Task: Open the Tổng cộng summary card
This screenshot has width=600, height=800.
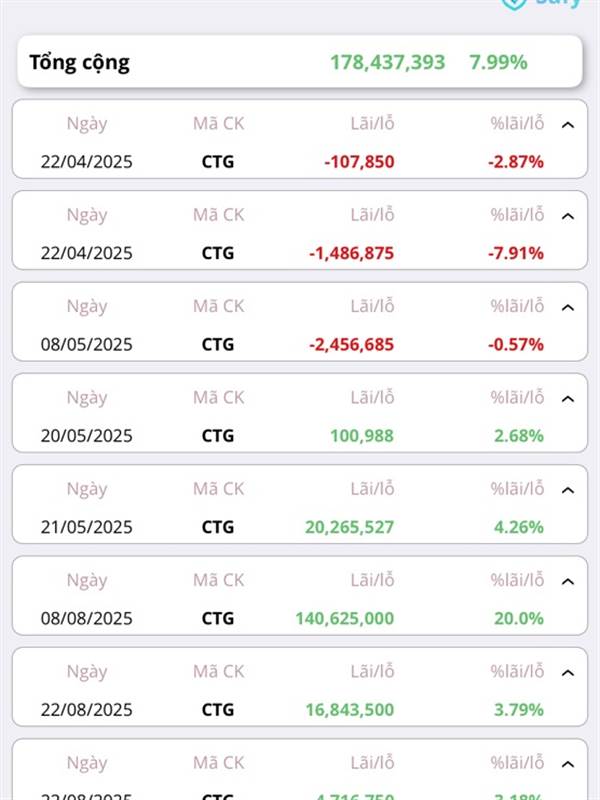Action: click(300, 62)
